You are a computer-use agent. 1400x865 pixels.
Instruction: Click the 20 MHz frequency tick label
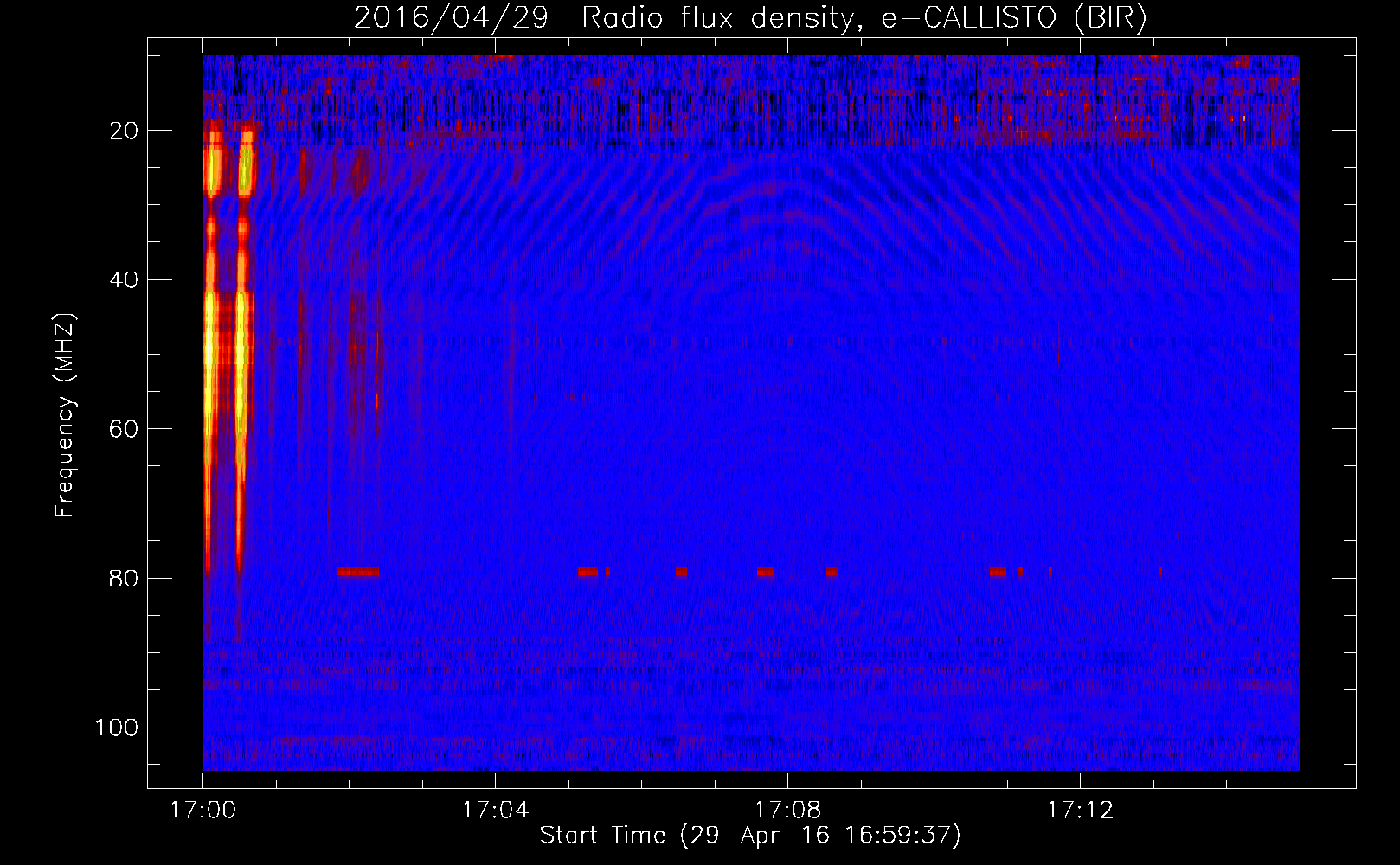[124, 131]
